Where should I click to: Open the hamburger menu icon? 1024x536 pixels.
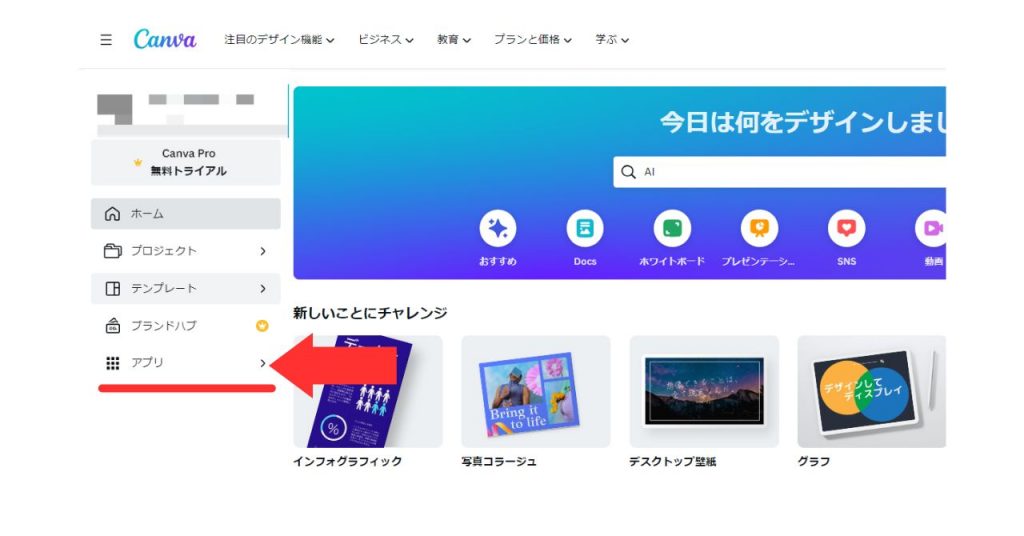point(106,40)
